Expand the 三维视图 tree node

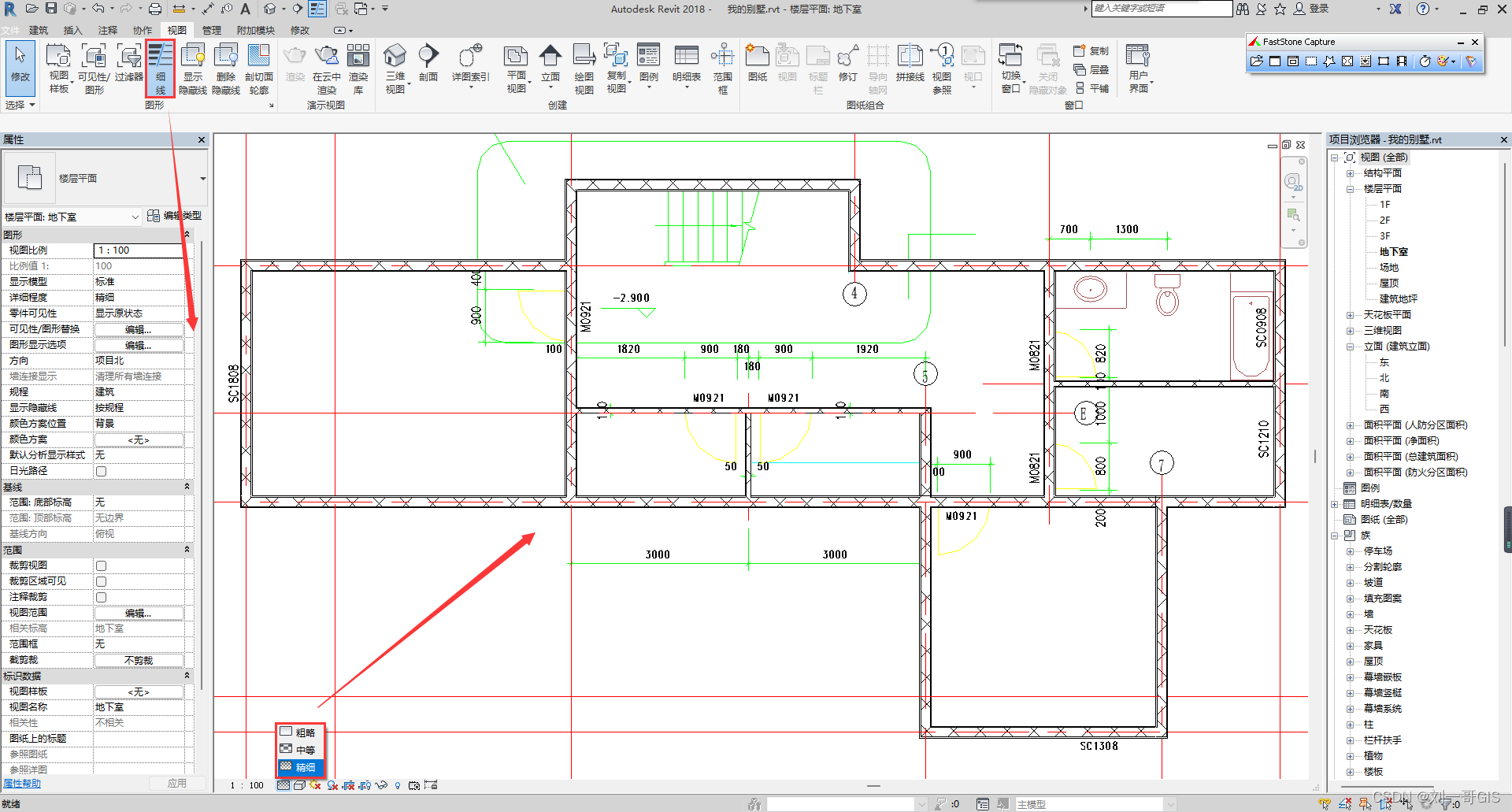pos(1350,331)
